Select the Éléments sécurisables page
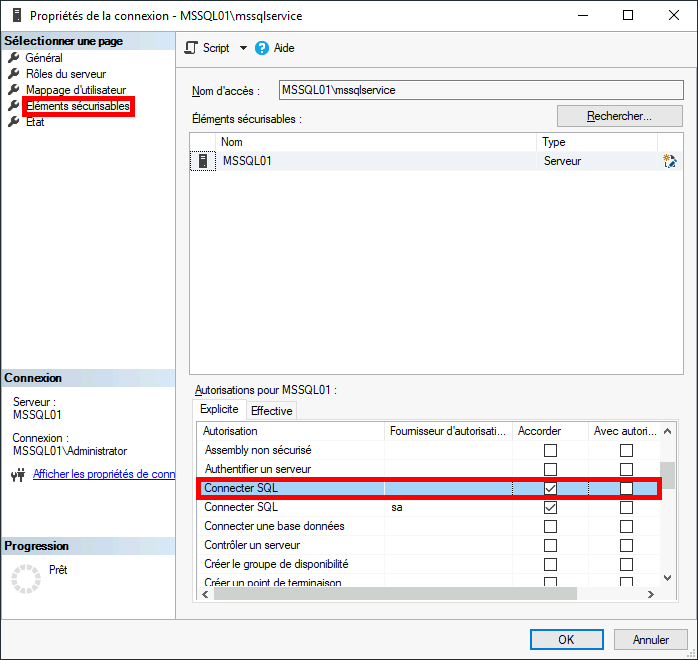This screenshot has height=660, width=698. [78, 106]
